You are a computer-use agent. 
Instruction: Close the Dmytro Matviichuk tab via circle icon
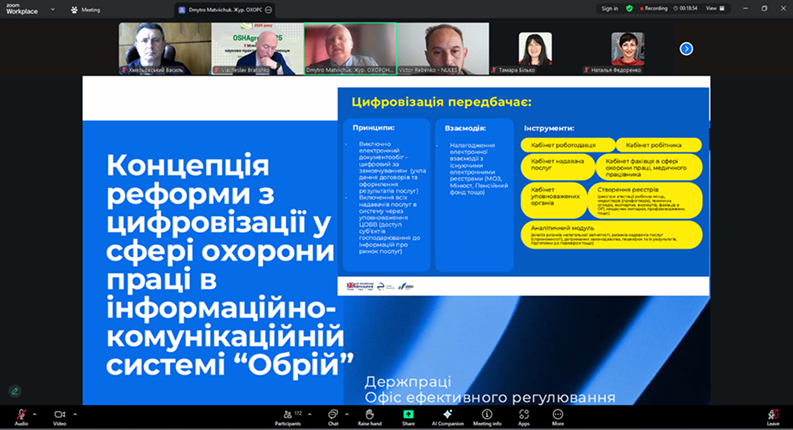(269, 10)
